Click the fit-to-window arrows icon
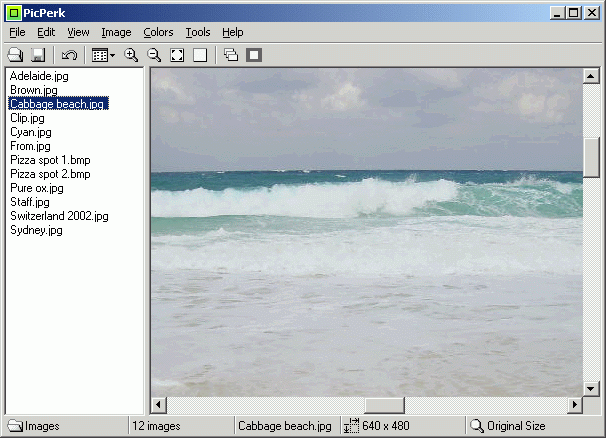 coord(177,55)
